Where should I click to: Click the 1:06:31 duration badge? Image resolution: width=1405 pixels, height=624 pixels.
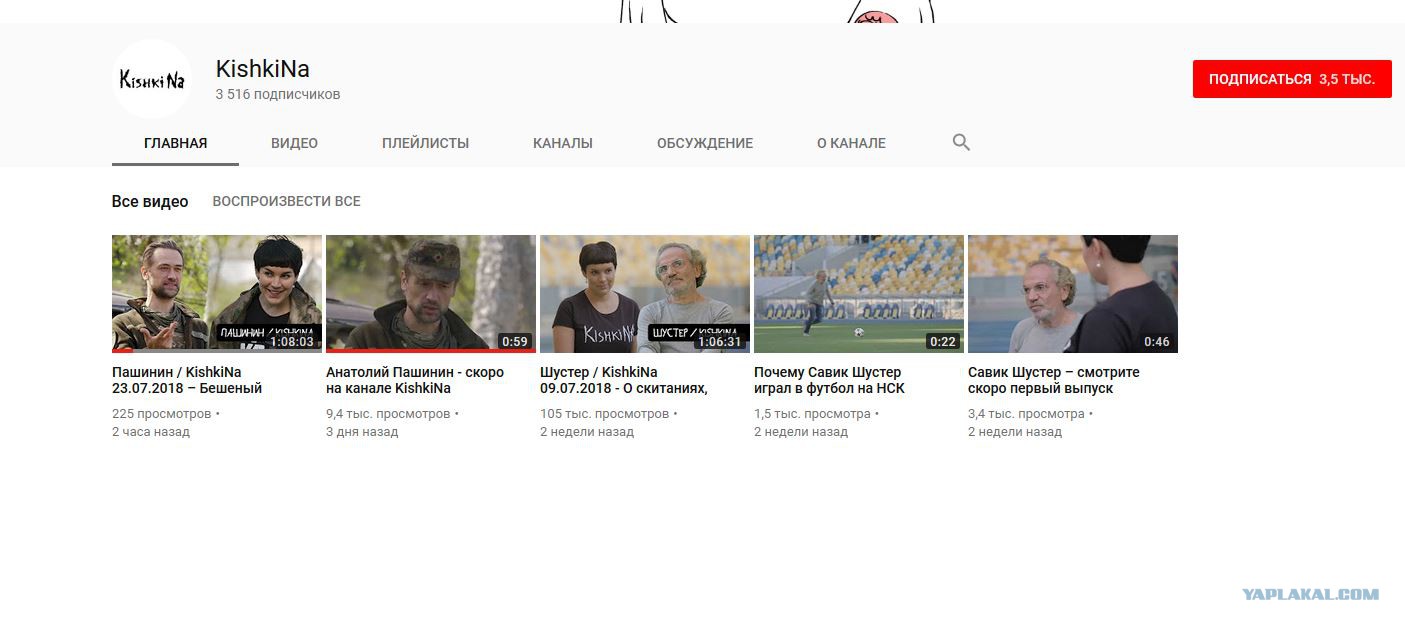(x=720, y=342)
